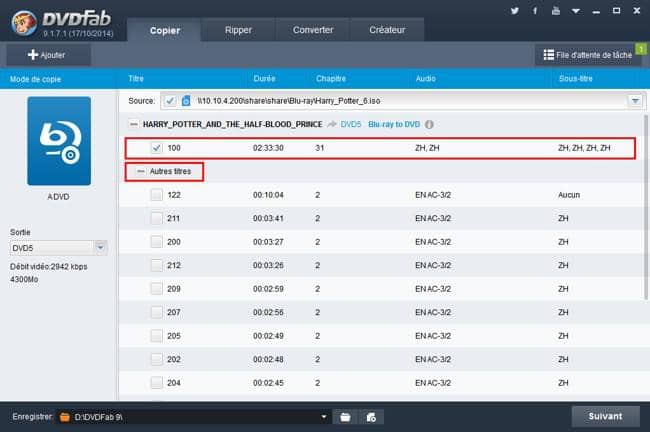The height and width of the screenshot is (432, 650).
Task: Click the Ajouter plus button
Action: tap(48, 55)
